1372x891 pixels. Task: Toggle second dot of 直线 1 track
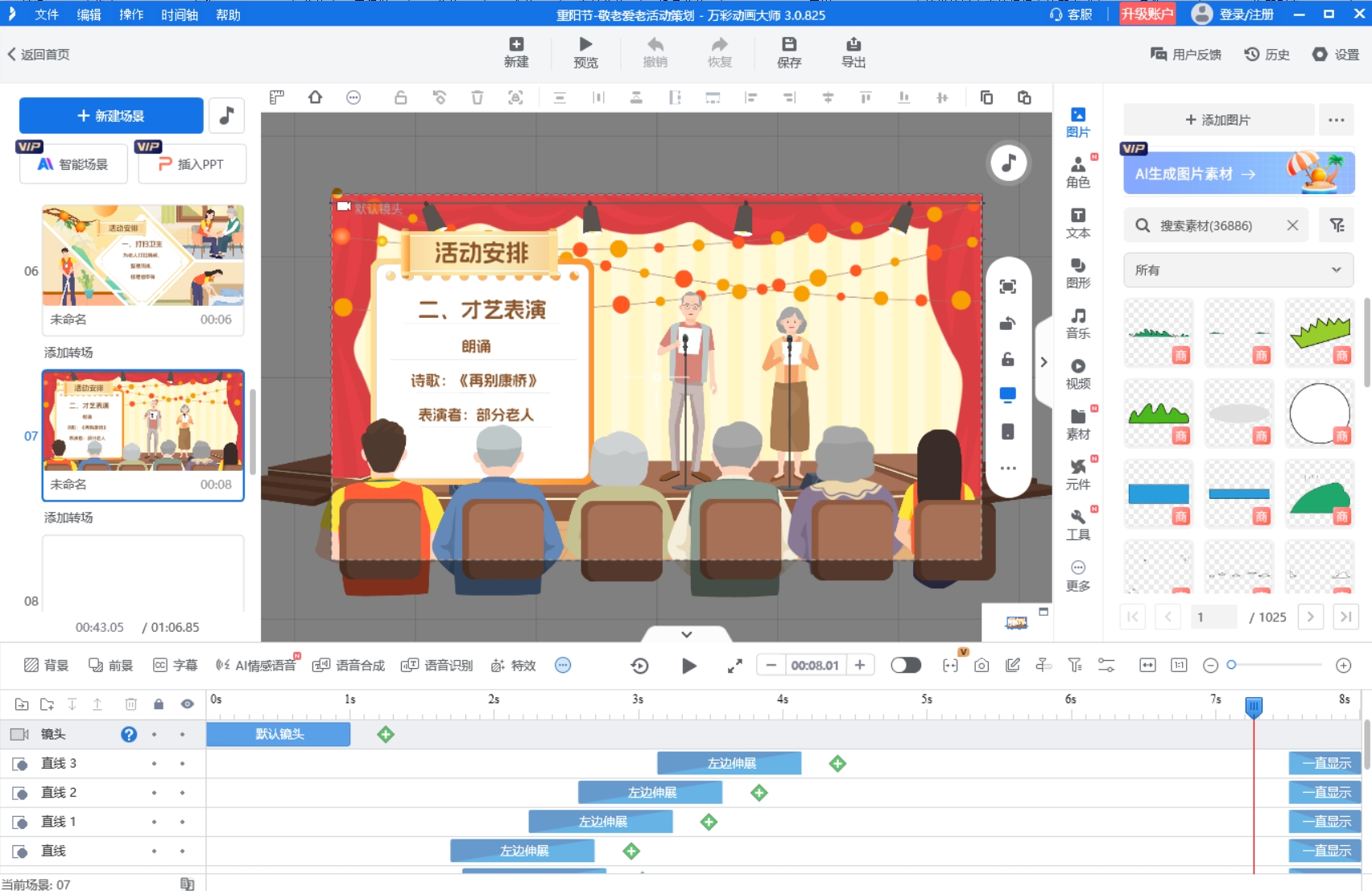coord(182,822)
